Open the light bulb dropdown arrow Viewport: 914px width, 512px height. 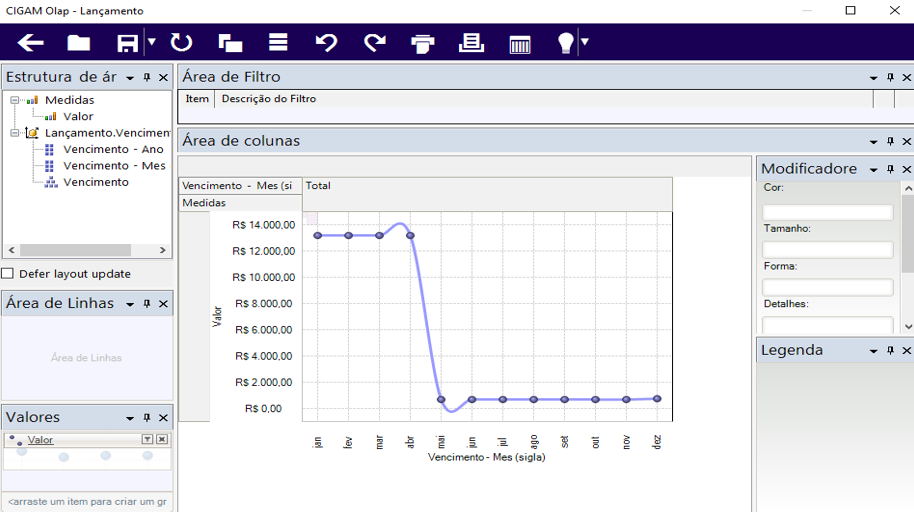click(585, 42)
